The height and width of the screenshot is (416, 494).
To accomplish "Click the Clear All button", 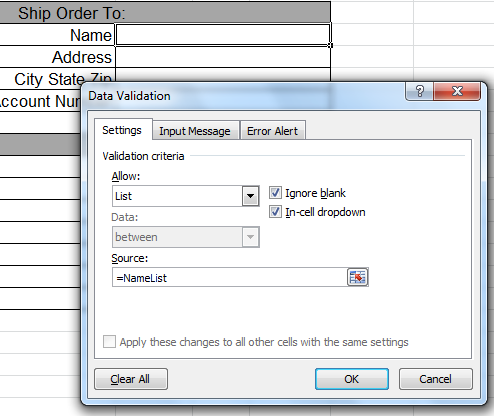I will (130, 379).
